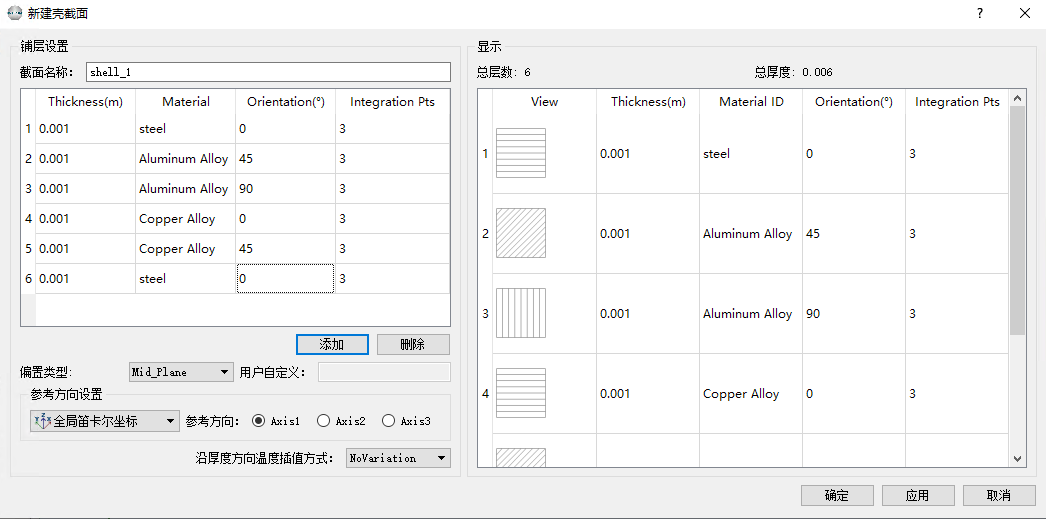Click the Thickness(m) header in layup table

(x=85, y=101)
